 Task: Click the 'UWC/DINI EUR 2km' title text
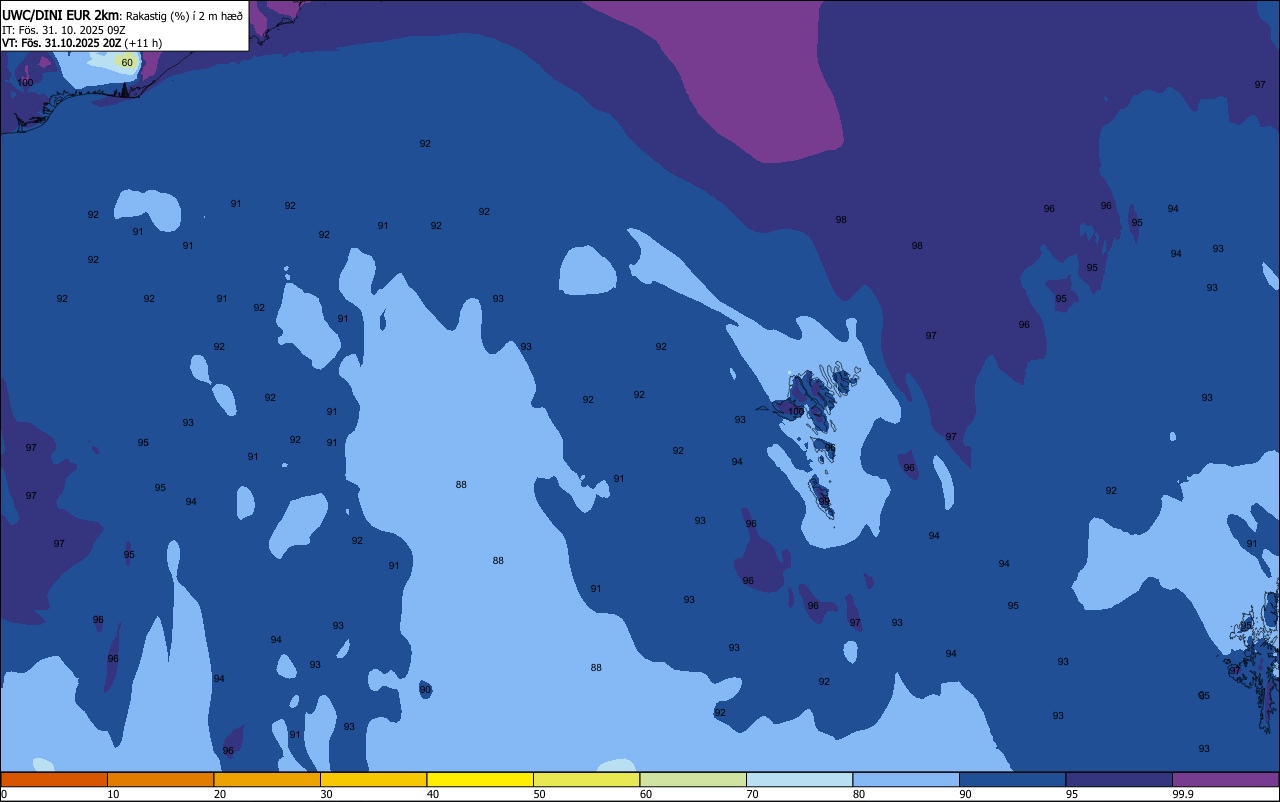pos(60,15)
